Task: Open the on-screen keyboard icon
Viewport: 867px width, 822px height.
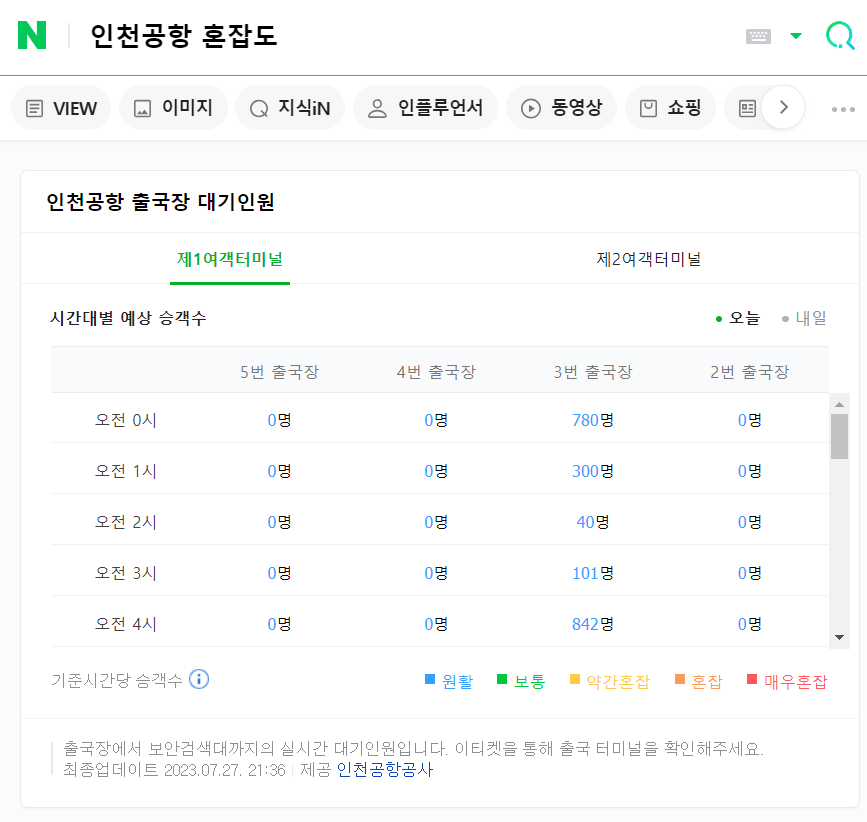Action: (x=758, y=36)
